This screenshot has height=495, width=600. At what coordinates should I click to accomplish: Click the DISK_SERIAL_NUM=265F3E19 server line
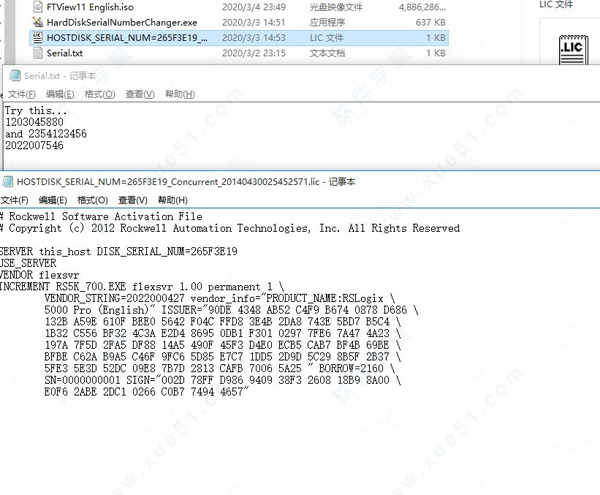119,251
